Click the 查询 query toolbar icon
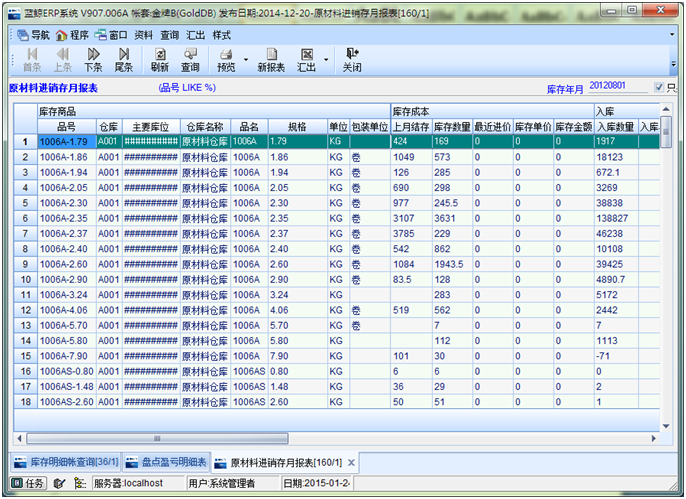This screenshot has height=499, width=686. (x=190, y=60)
